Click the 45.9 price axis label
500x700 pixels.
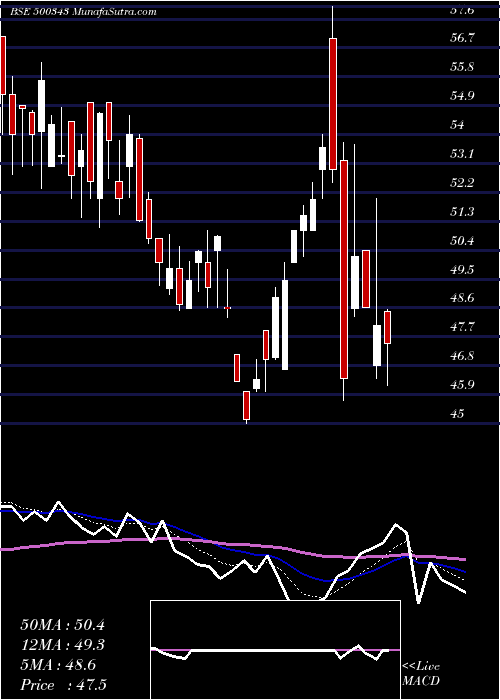pyautogui.click(x=462, y=385)
